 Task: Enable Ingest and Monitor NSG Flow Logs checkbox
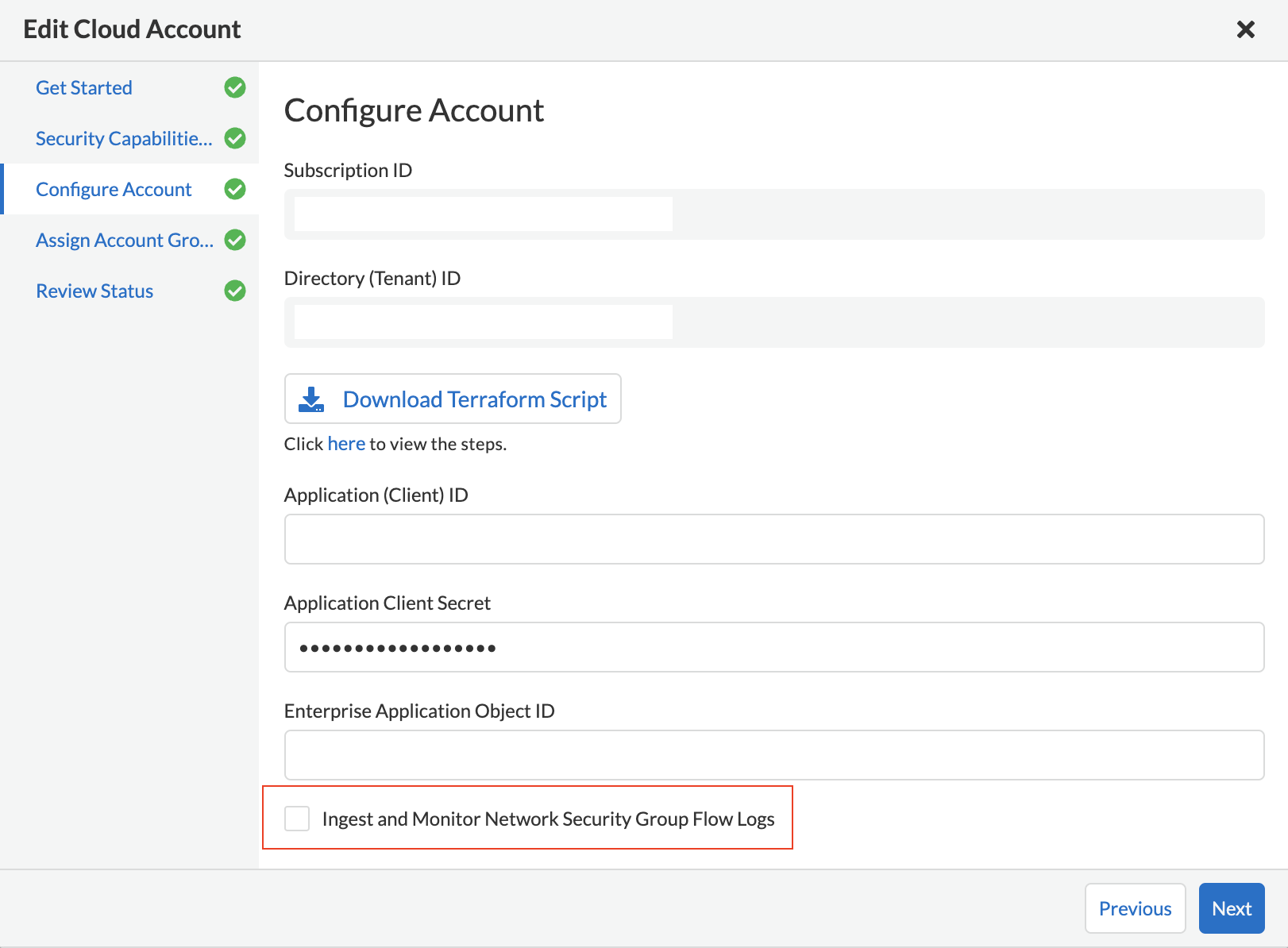click(297, 819)
